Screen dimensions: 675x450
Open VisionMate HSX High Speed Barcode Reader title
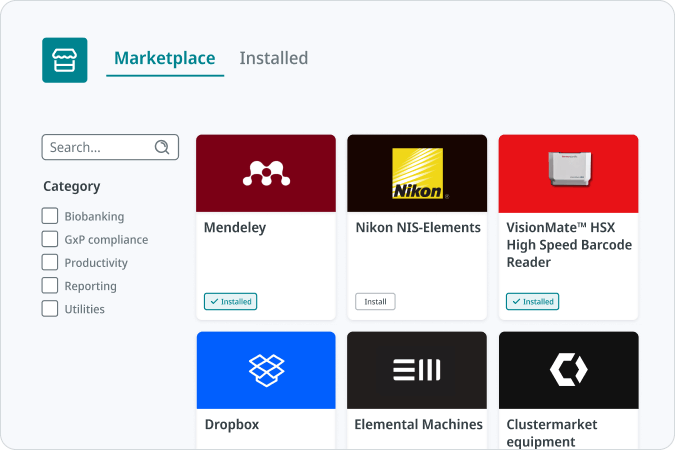[569, 245]
